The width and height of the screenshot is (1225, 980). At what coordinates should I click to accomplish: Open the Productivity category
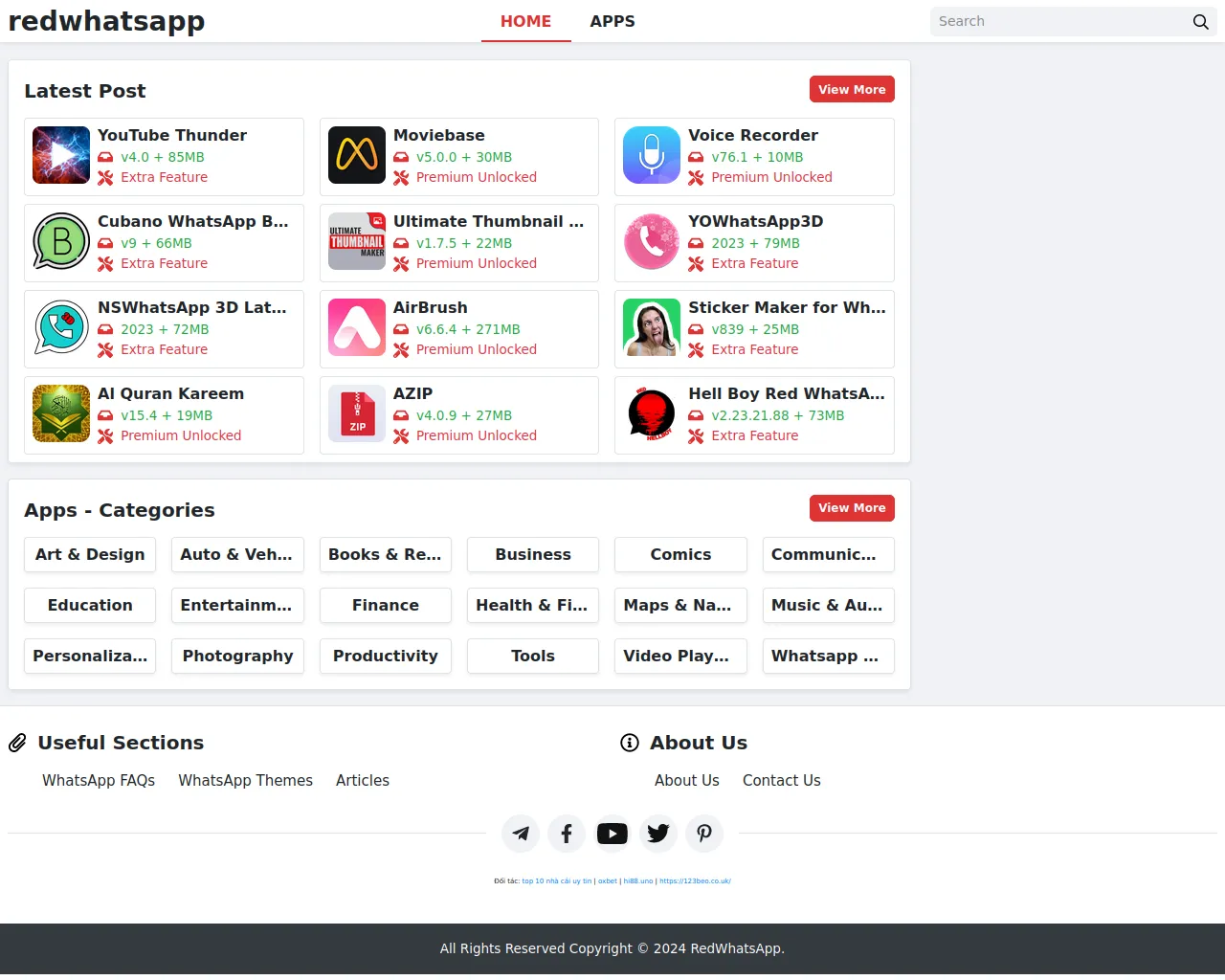coord(386,657)
